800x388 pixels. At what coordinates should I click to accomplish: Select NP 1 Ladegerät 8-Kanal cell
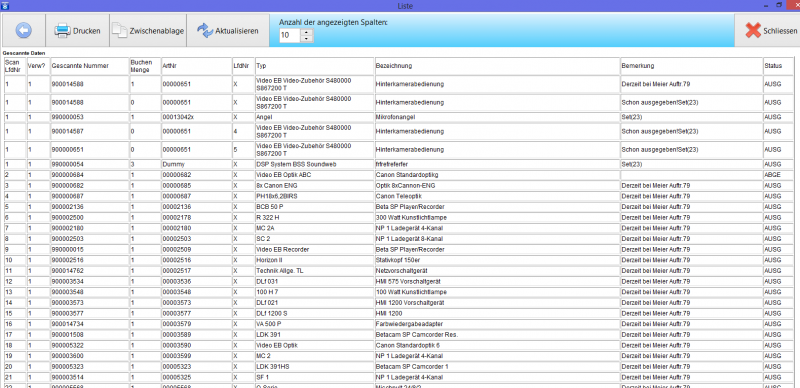click(x=497, y=239)
